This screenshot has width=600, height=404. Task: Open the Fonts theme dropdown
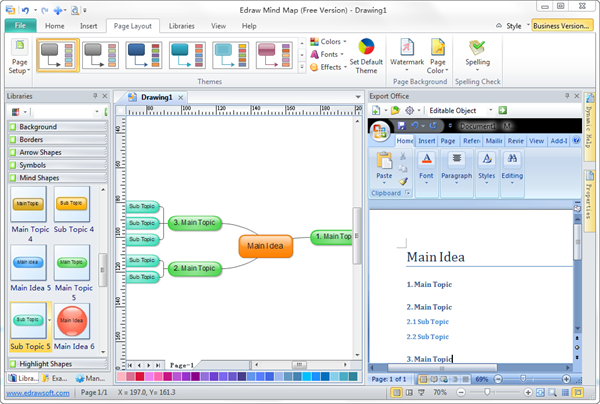[327, 54]
